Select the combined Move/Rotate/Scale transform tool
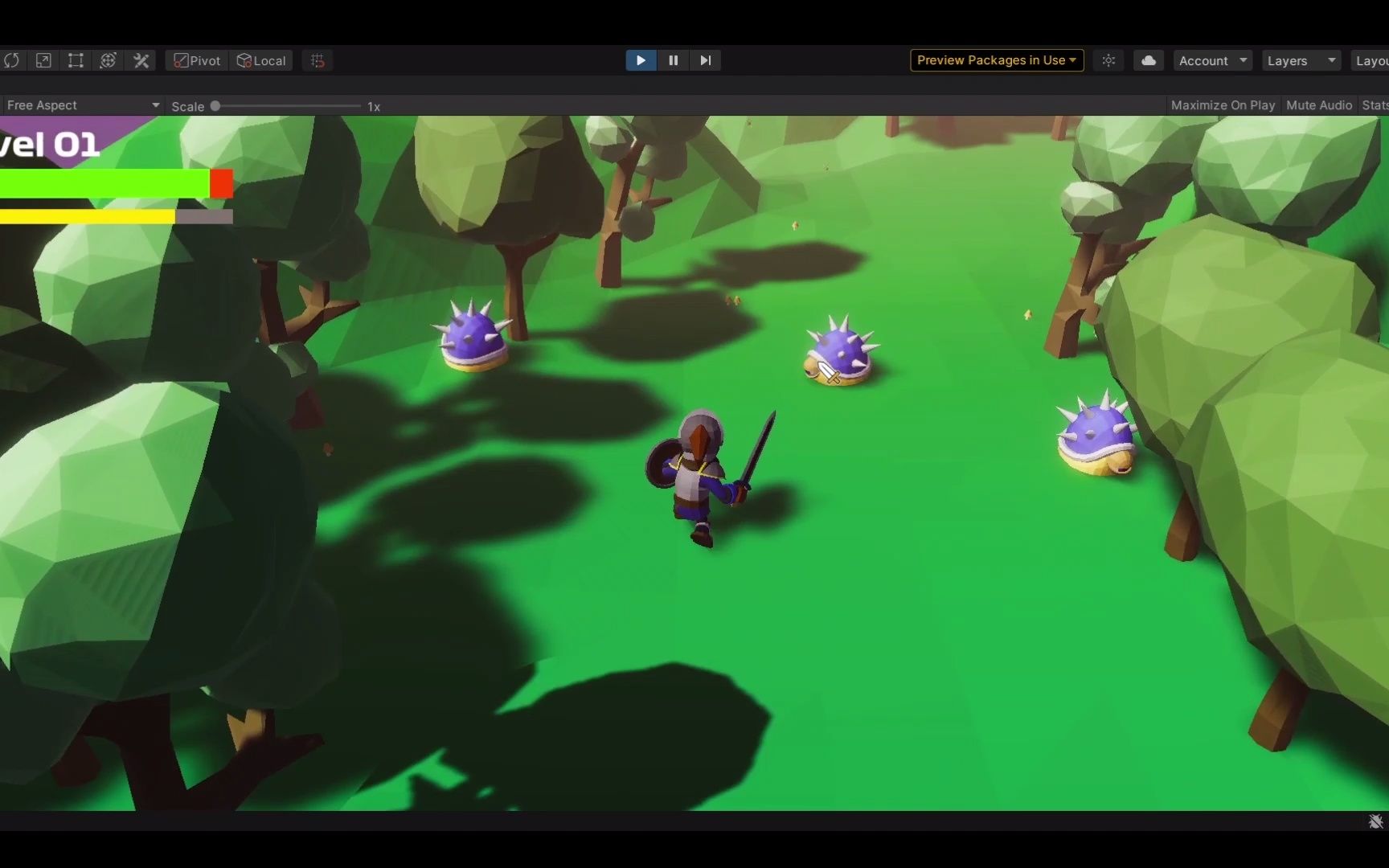1389x868 pixels. (x=109, y=60)
